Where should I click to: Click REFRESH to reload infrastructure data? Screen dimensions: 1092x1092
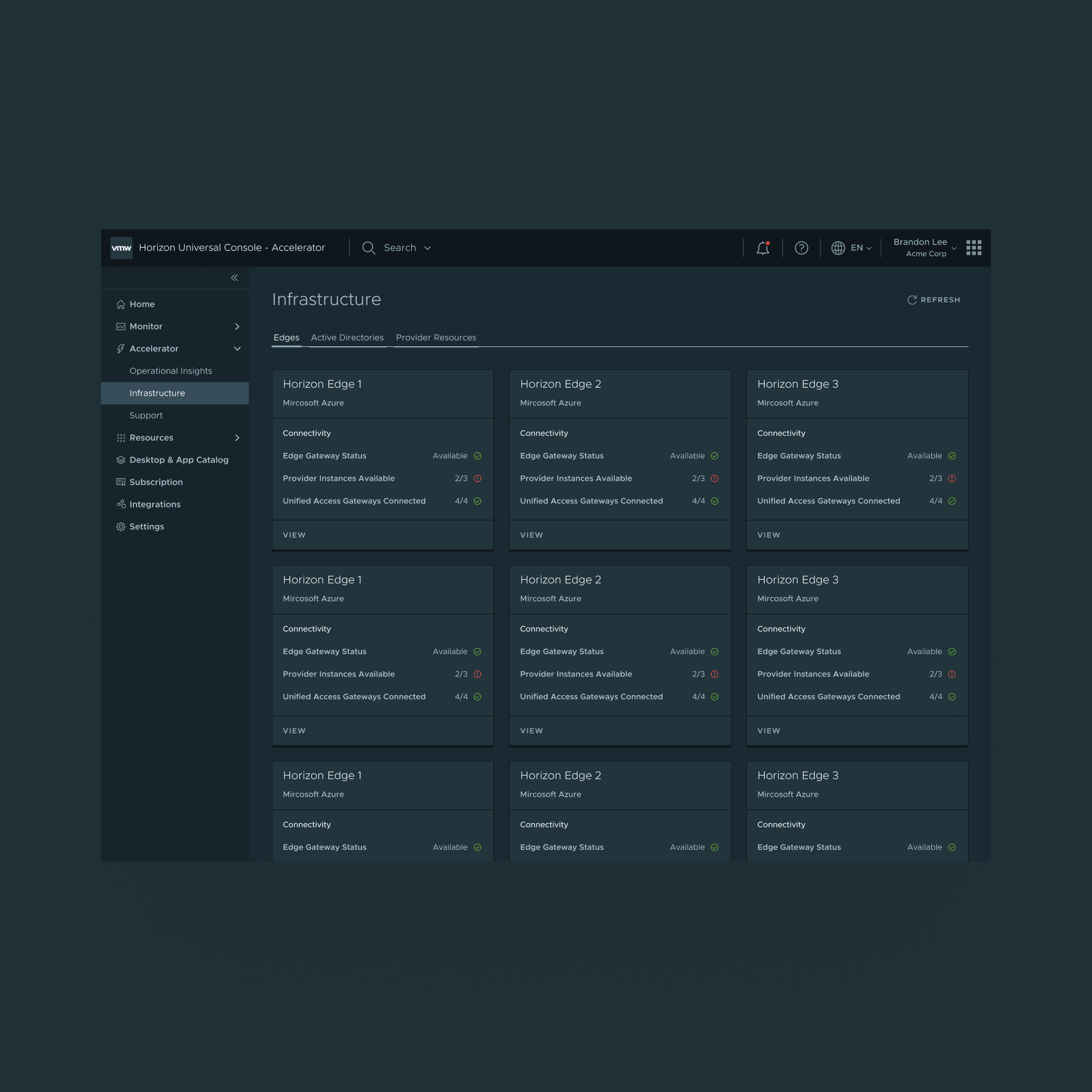point(934,300)
